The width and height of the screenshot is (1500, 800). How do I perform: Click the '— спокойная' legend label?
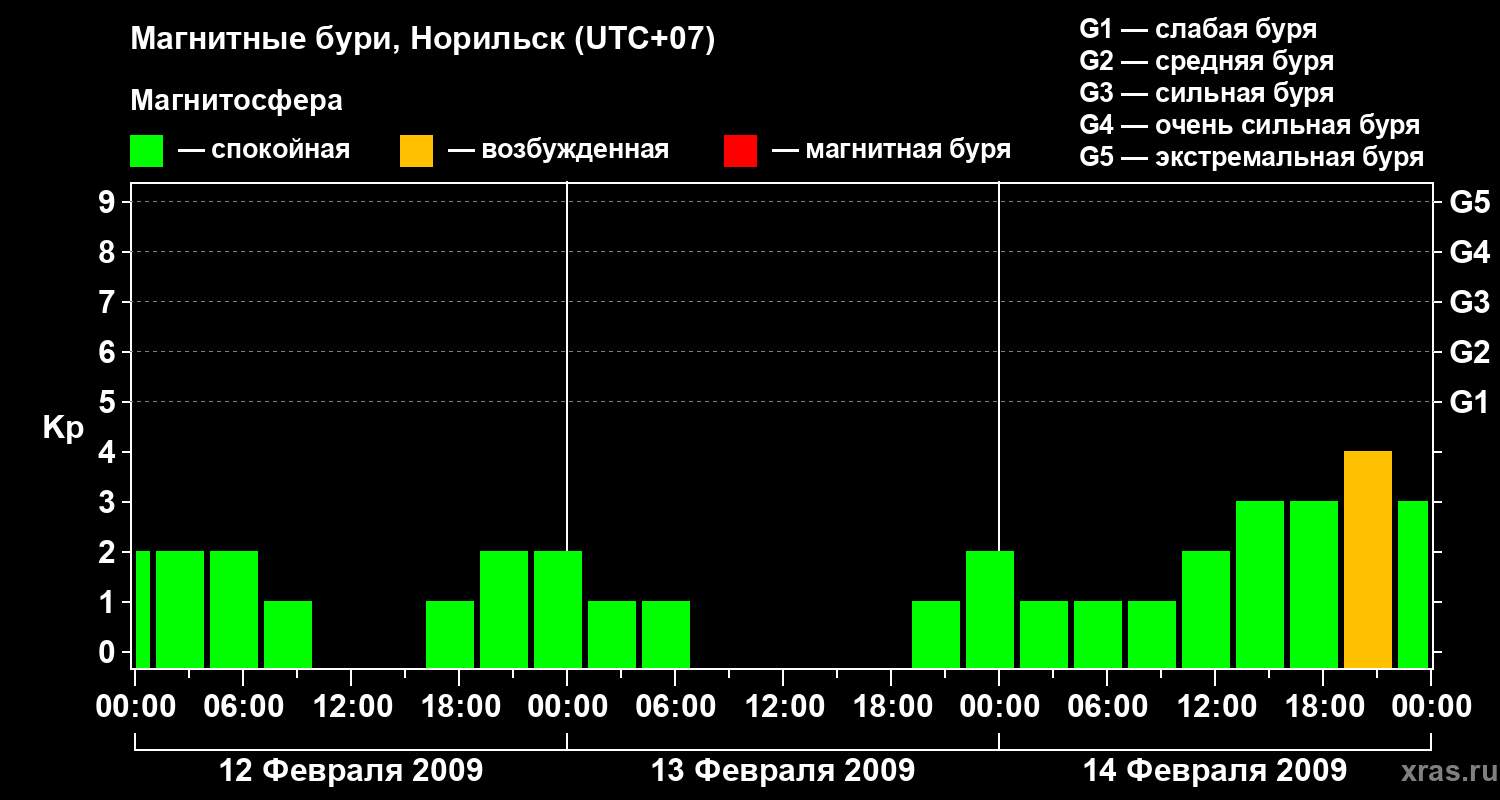click(x=264, y=150)
